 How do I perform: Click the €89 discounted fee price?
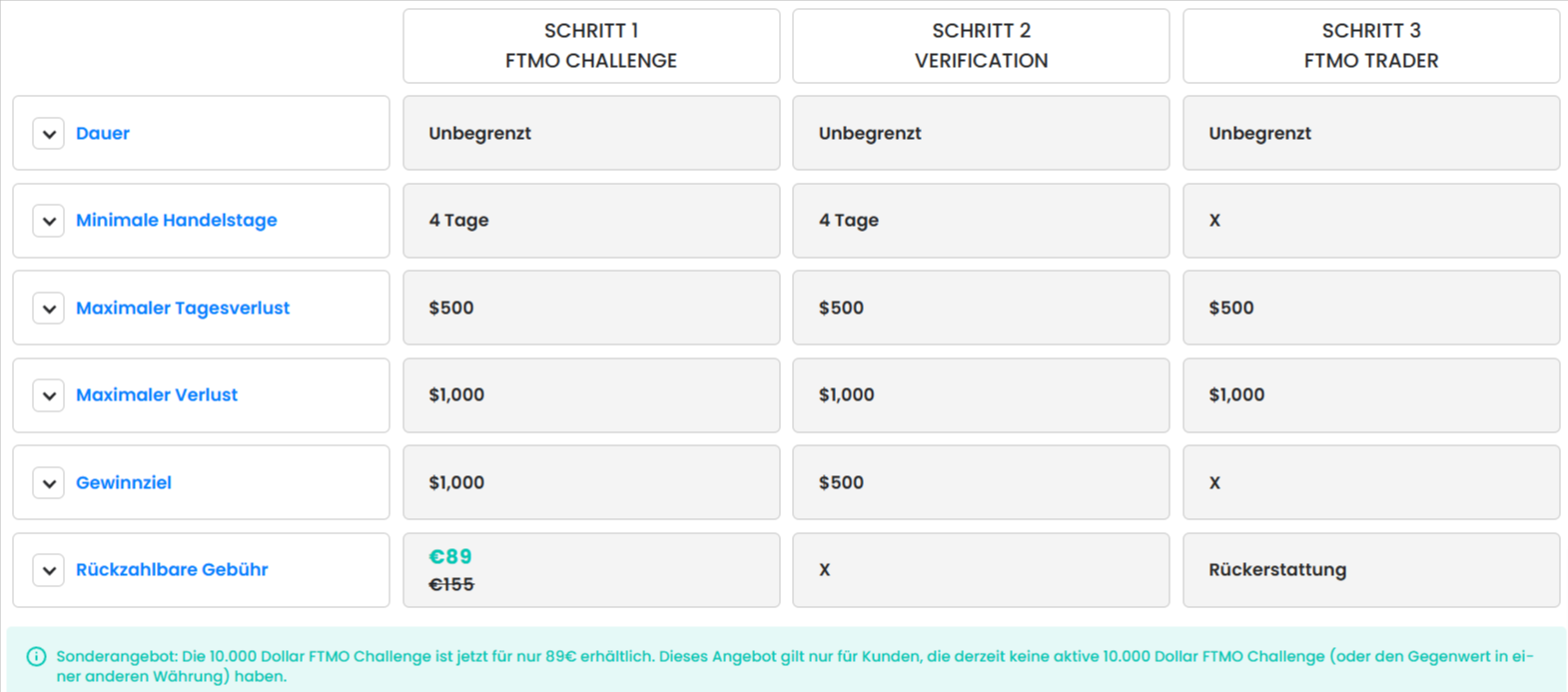pyautogui.click(x=450, y=557)
